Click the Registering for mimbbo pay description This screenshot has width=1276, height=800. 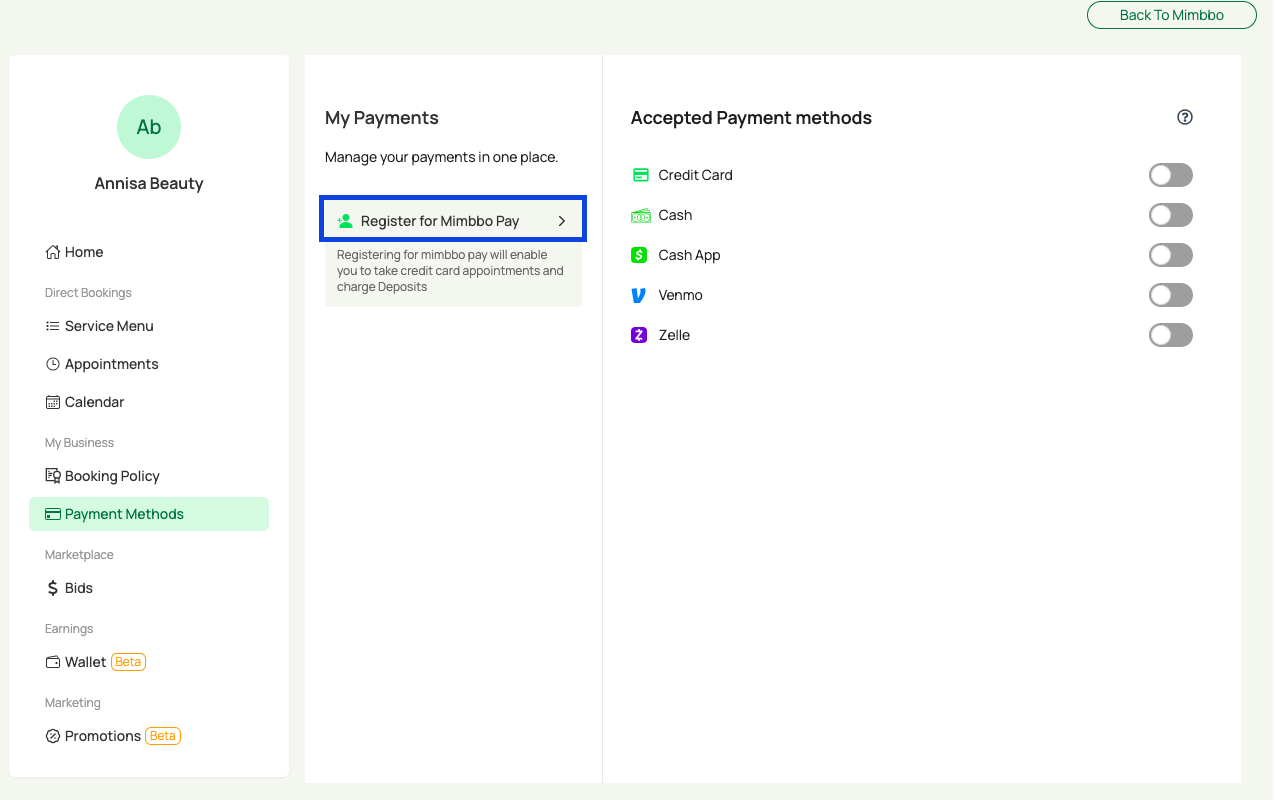tap(451, 271)
